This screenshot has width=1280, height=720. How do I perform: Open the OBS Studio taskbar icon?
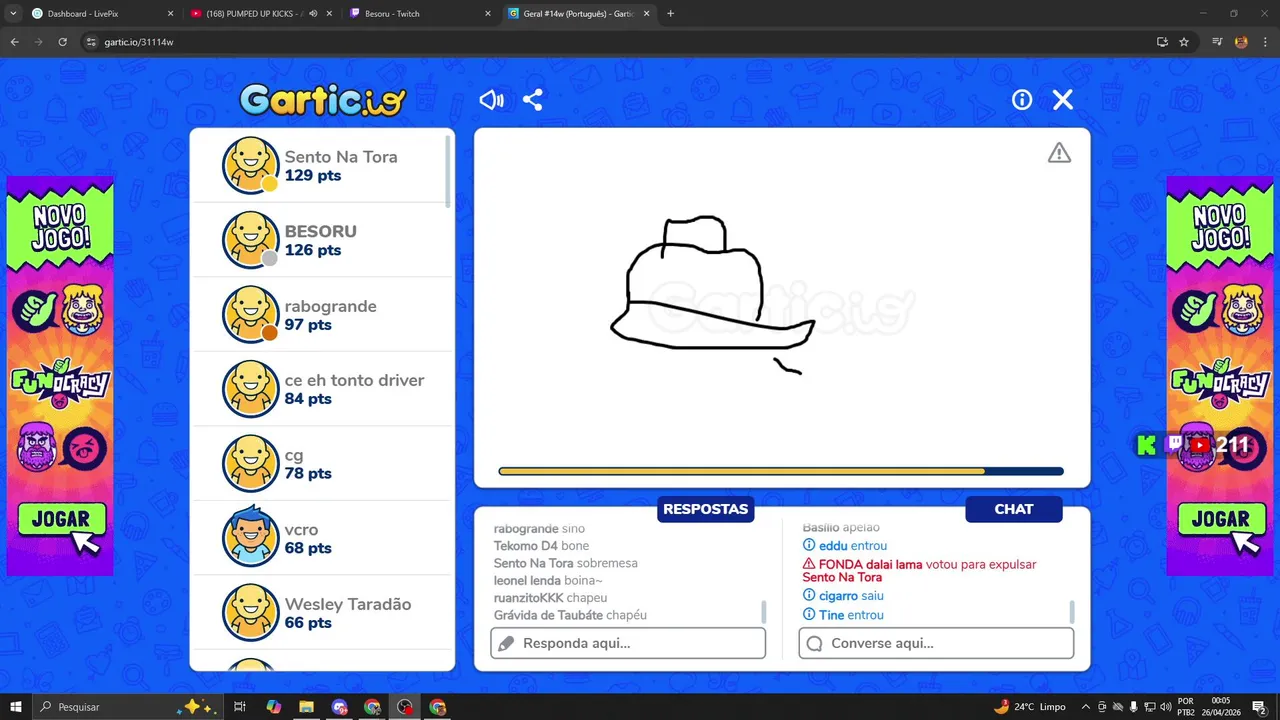pos(405,707)
